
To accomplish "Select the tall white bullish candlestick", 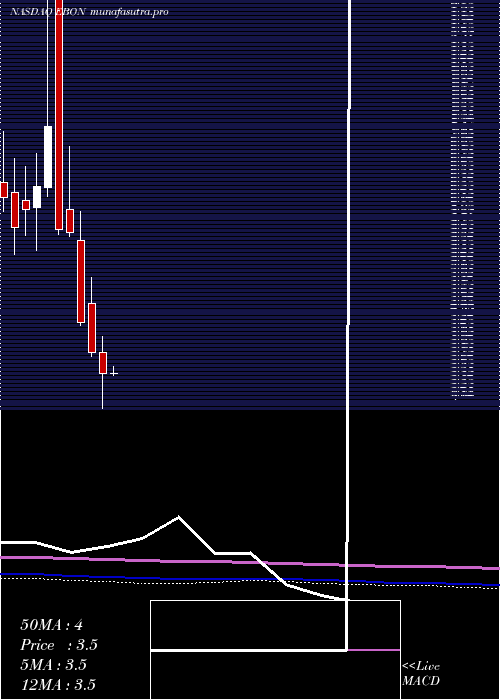I will [47, 157].
